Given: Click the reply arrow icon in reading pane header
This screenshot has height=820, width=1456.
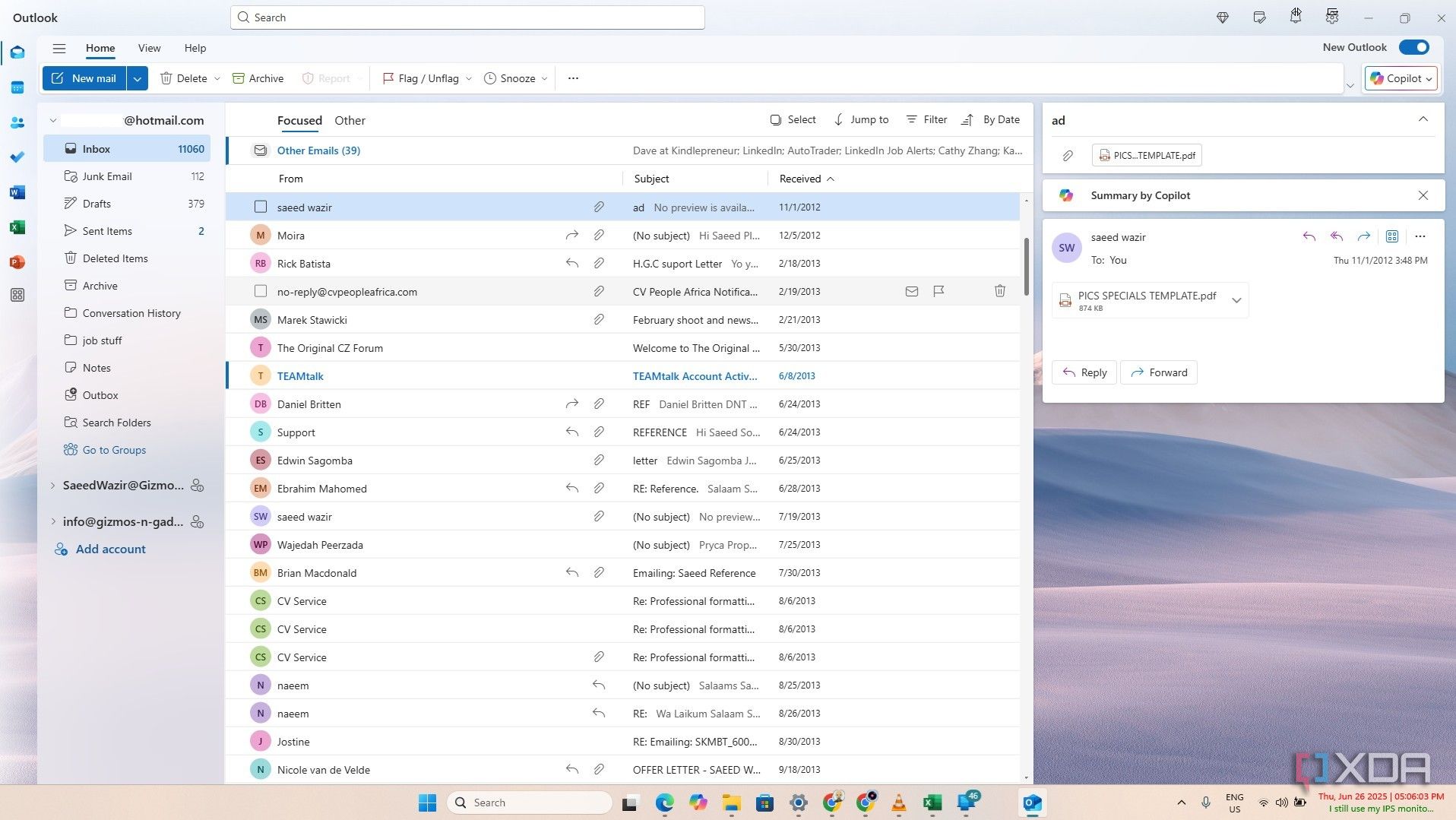Looking at the screenshot, I should (x=1309, y=236).
